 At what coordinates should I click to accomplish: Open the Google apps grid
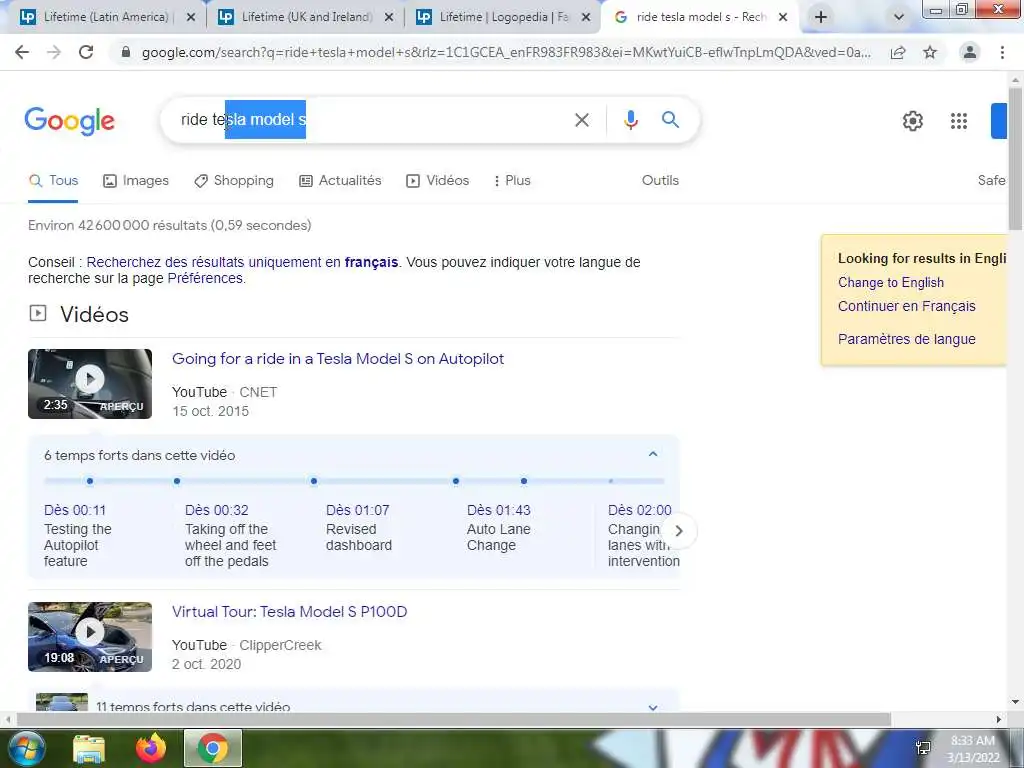pos(959,121)
